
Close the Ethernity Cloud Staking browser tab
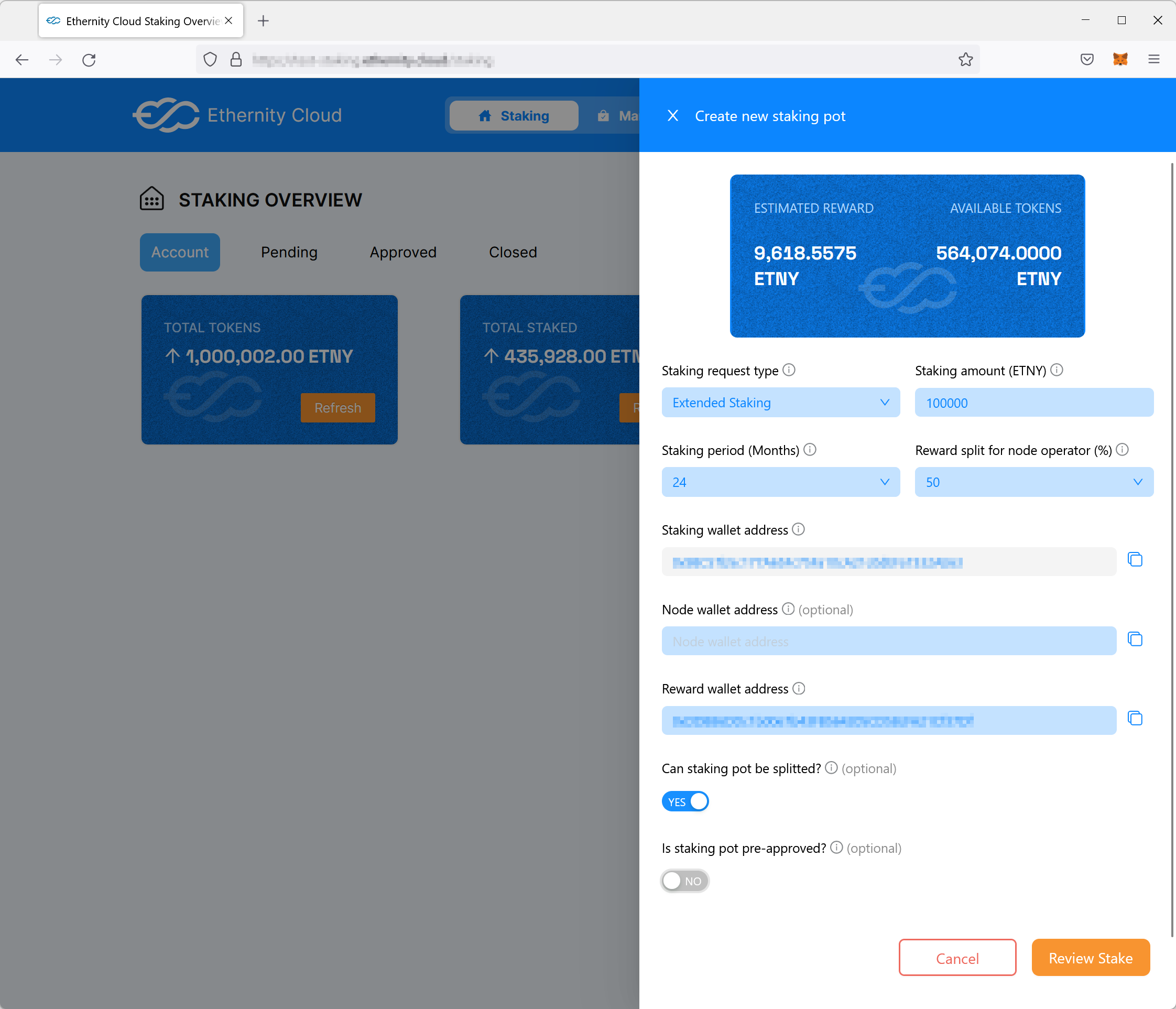tap(228, 21)
